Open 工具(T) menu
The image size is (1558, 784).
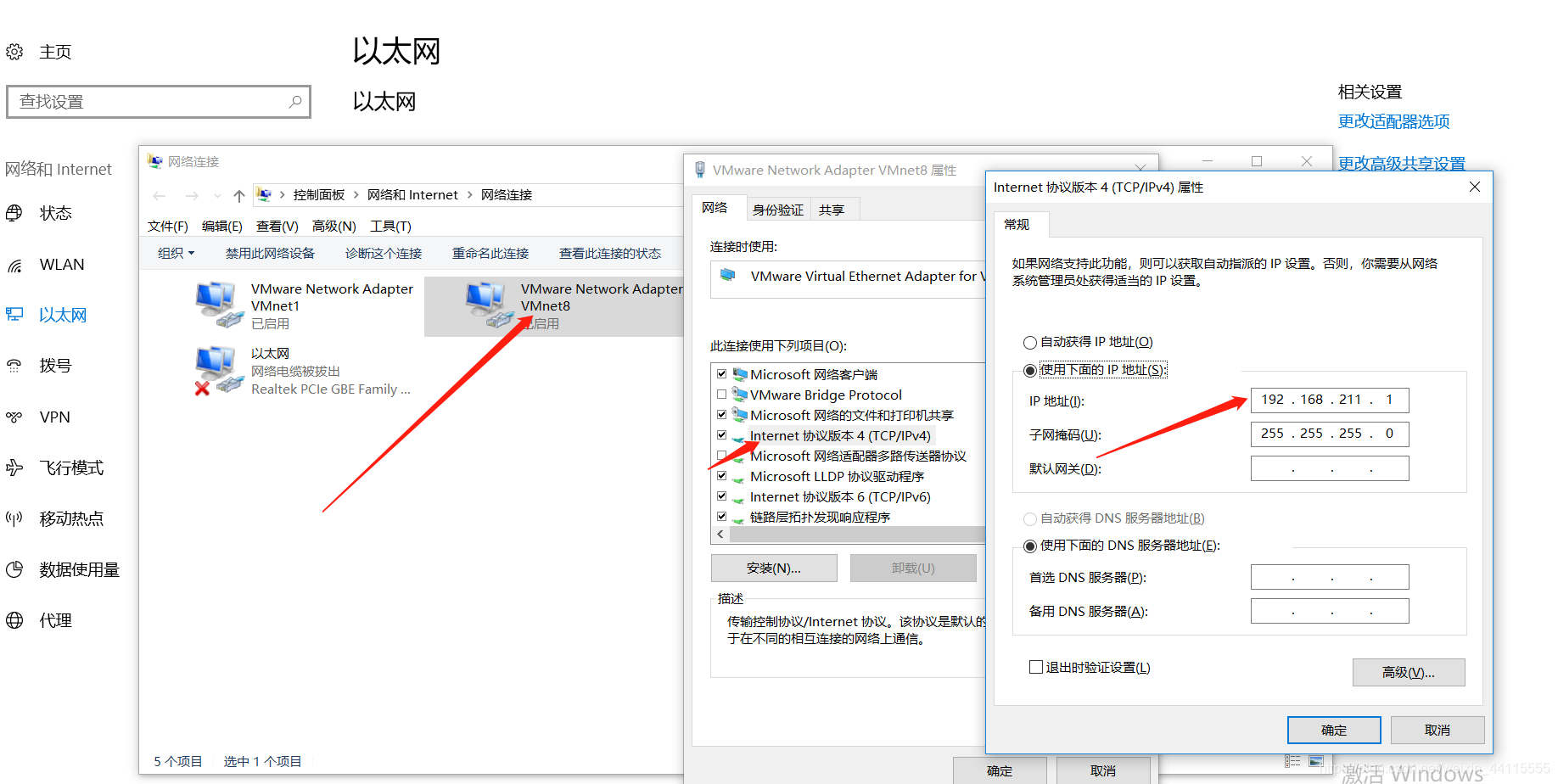[x=390, y=227]
